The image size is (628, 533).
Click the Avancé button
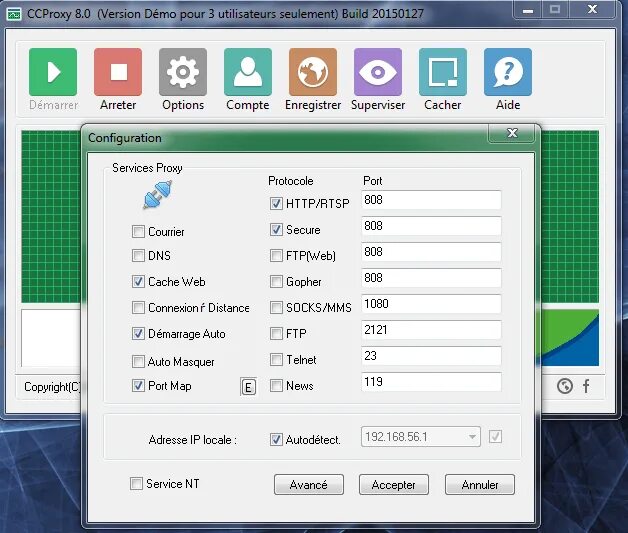pos(309,485)
